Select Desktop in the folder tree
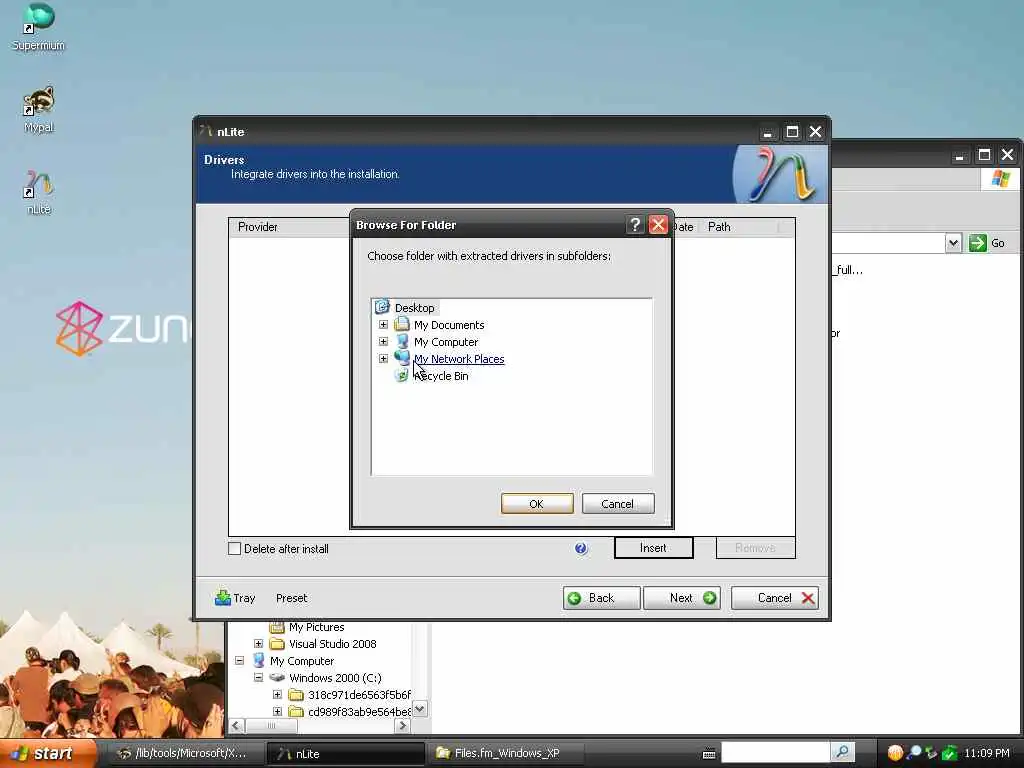1024x768 pixels. click(x=414, y=308)
